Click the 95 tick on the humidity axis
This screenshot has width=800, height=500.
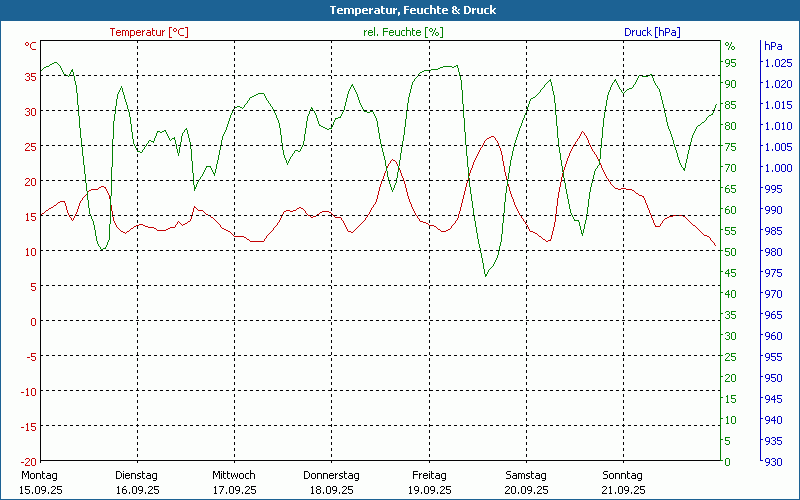click(x=730, y=63)
